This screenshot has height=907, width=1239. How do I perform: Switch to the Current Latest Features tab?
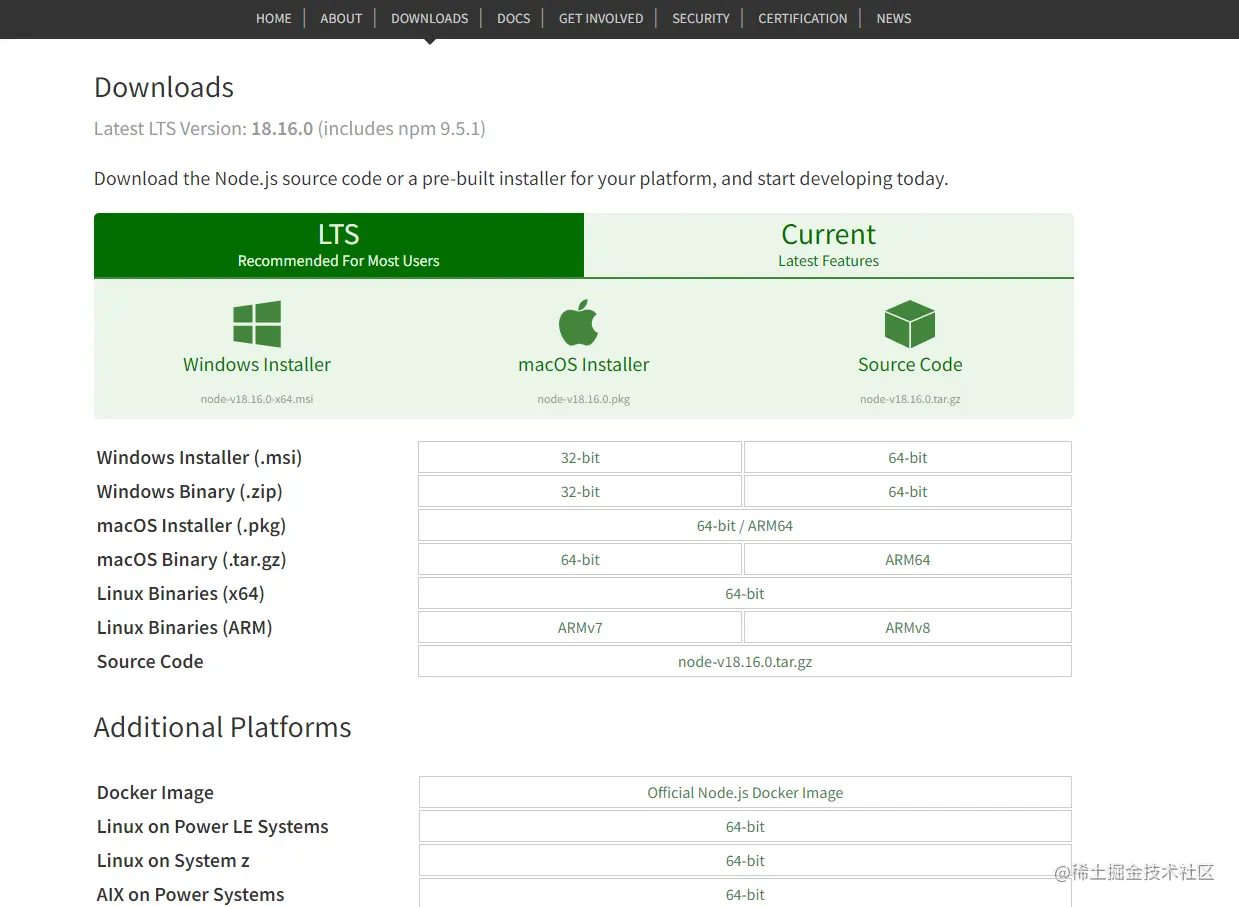click(x=829, y=245)
